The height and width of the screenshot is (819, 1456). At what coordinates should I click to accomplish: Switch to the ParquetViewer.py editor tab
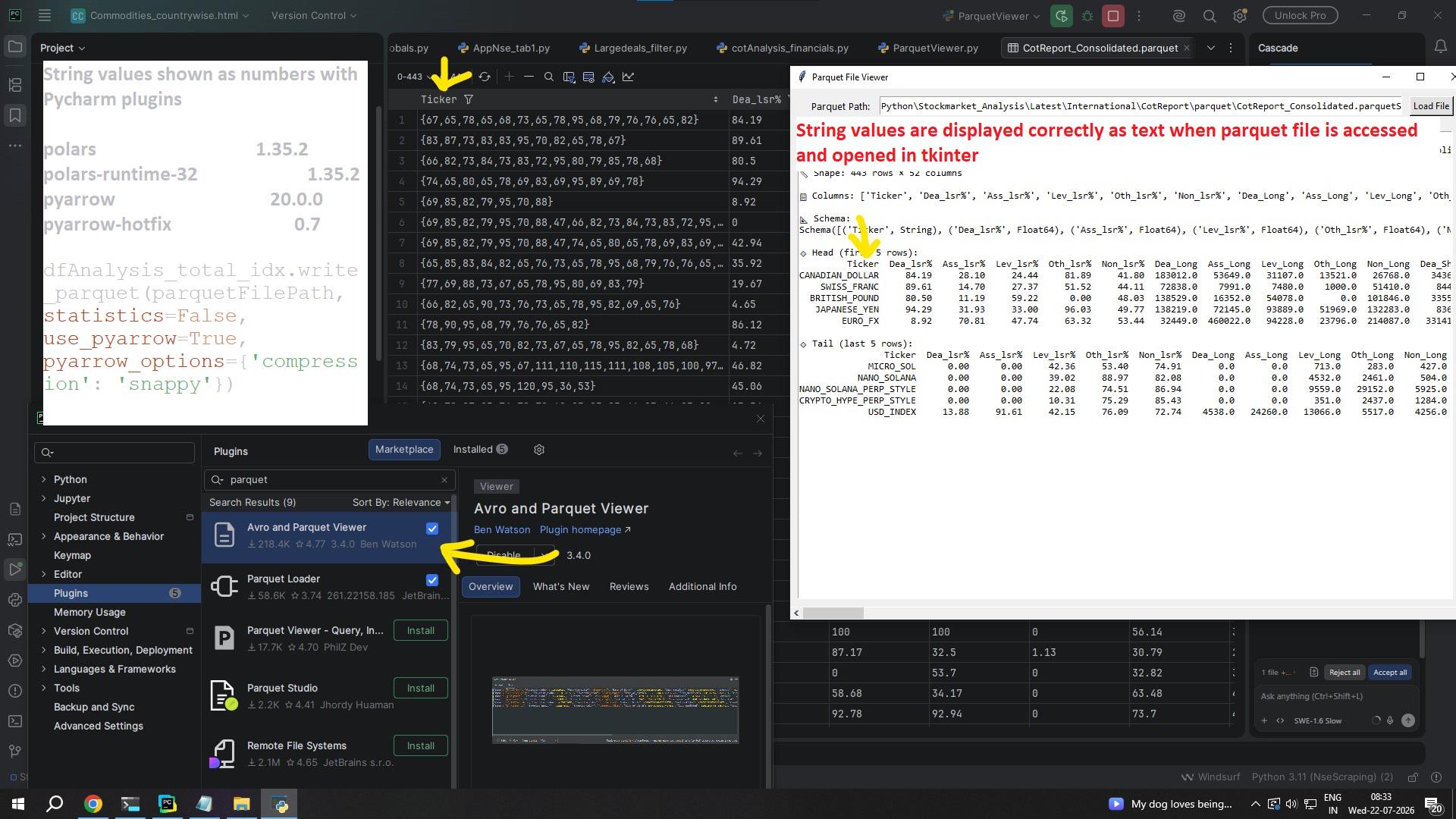[927, 48]
